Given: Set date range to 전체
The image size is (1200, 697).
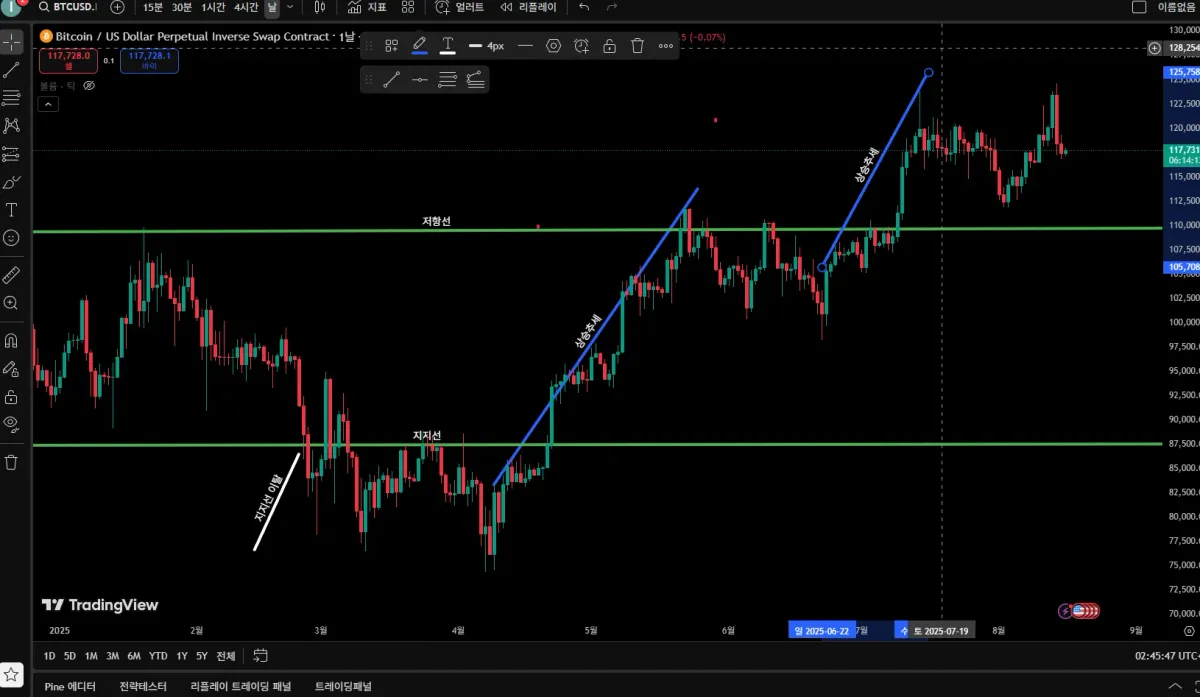Looking at the screenshot, I should (x=226, y=656).
